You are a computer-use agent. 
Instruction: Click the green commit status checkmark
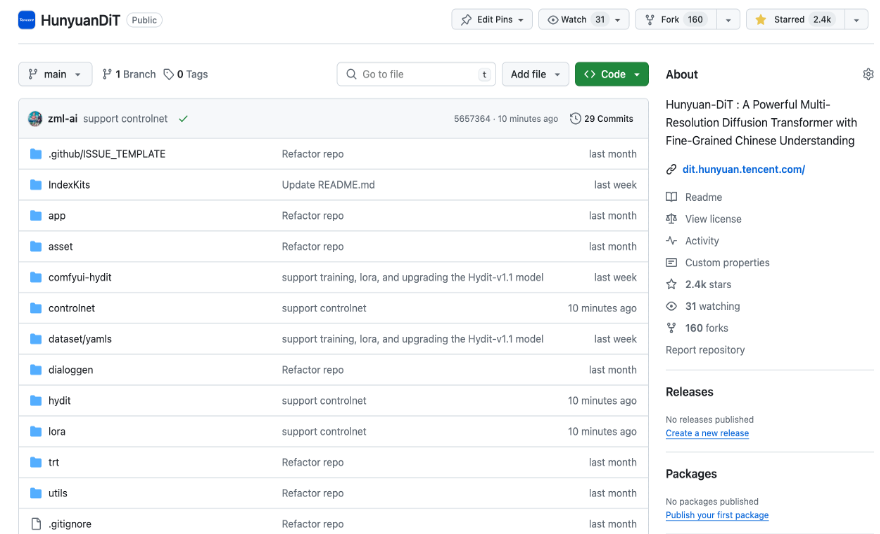[x=183, y=119]
